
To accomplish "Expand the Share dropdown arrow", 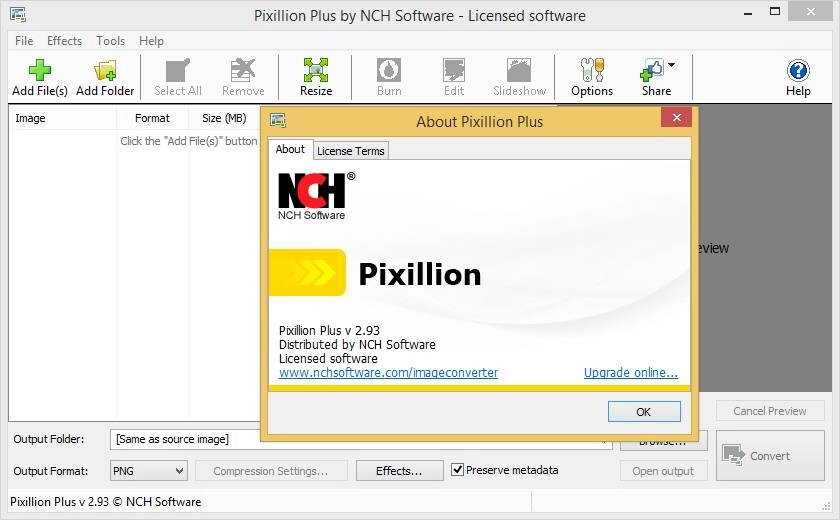I will point(671,65).
